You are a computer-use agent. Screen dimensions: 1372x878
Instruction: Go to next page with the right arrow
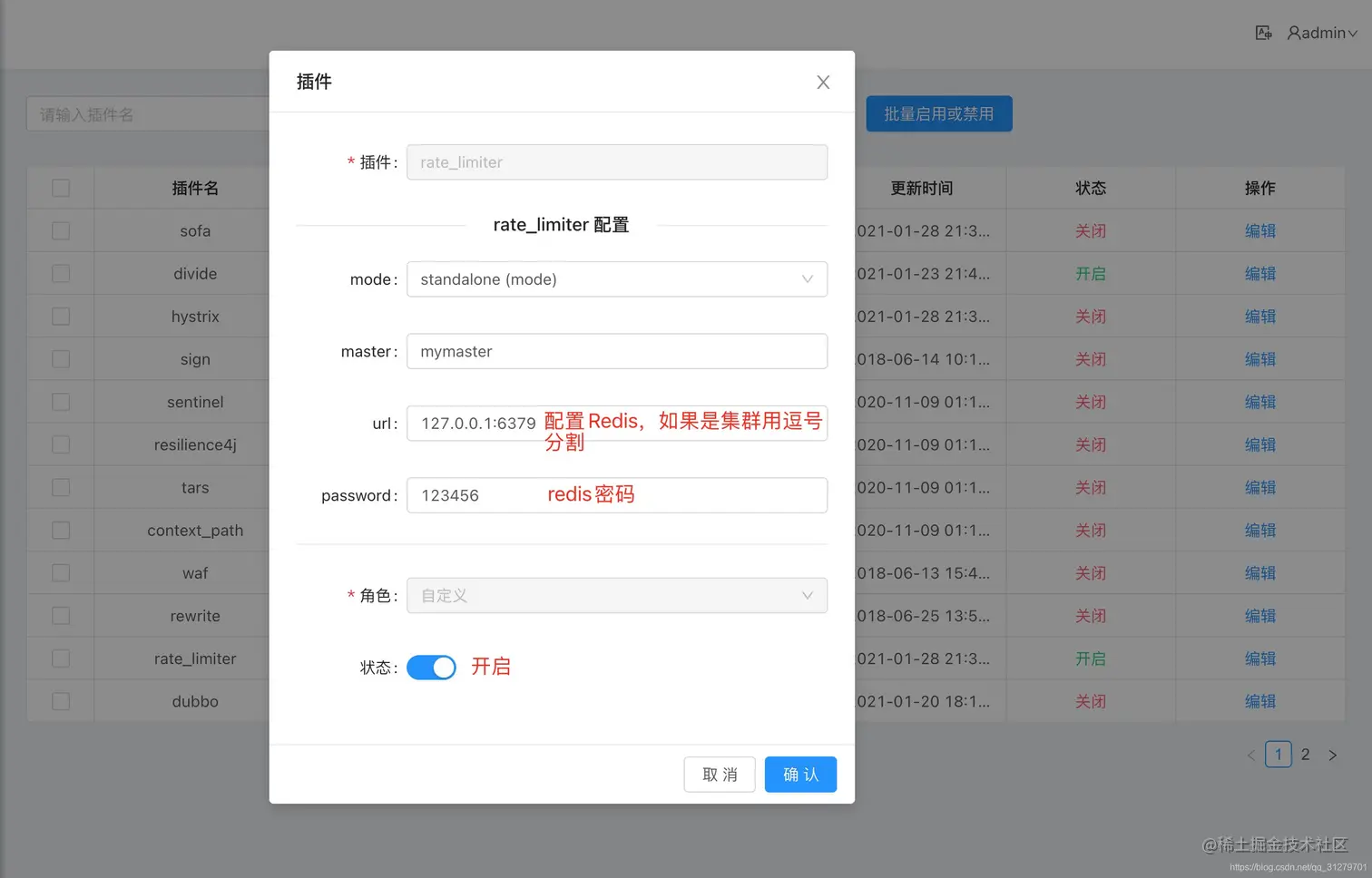pyautogui.click(x=1333, y=754)
